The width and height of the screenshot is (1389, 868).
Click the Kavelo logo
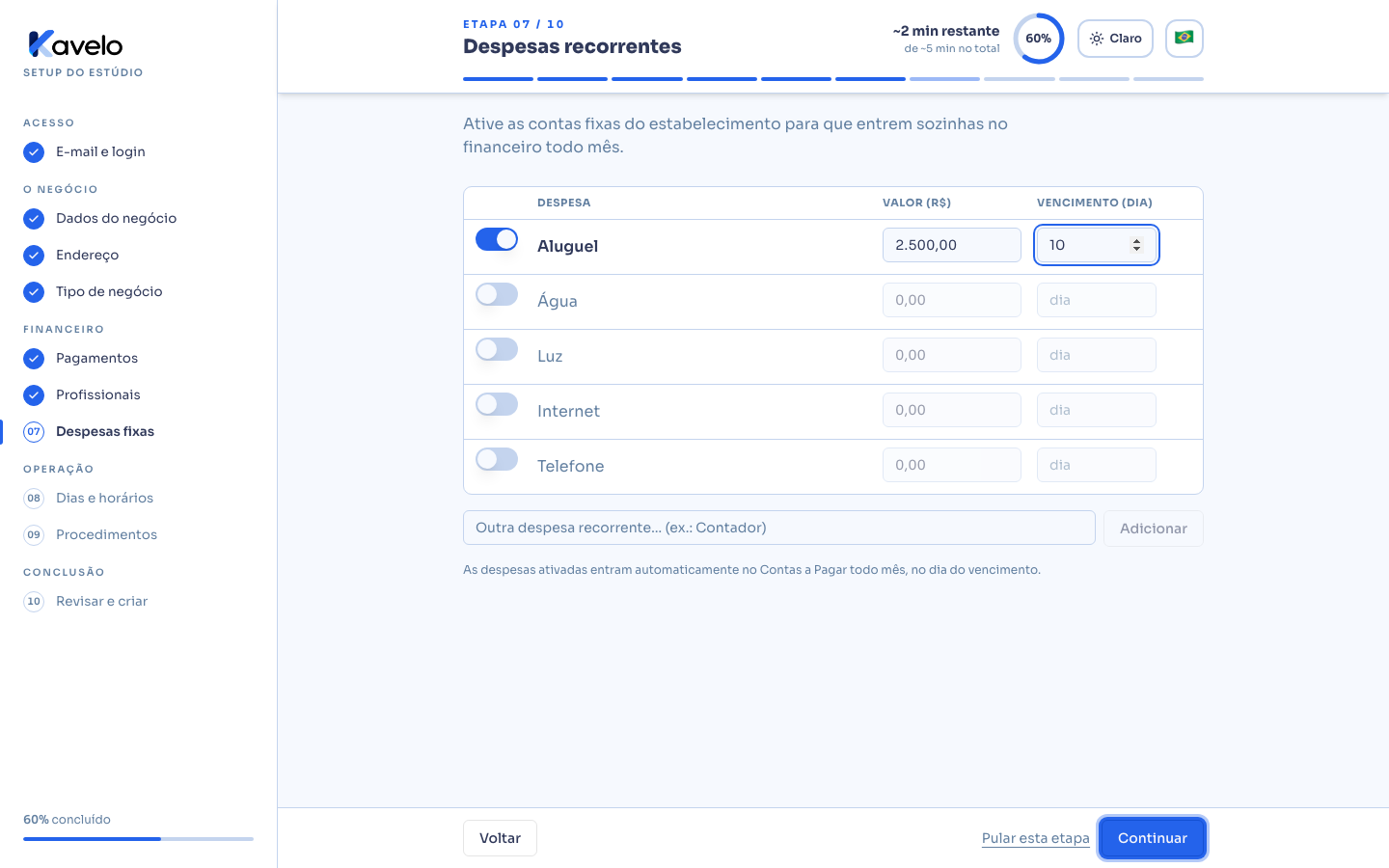[75, 44]
